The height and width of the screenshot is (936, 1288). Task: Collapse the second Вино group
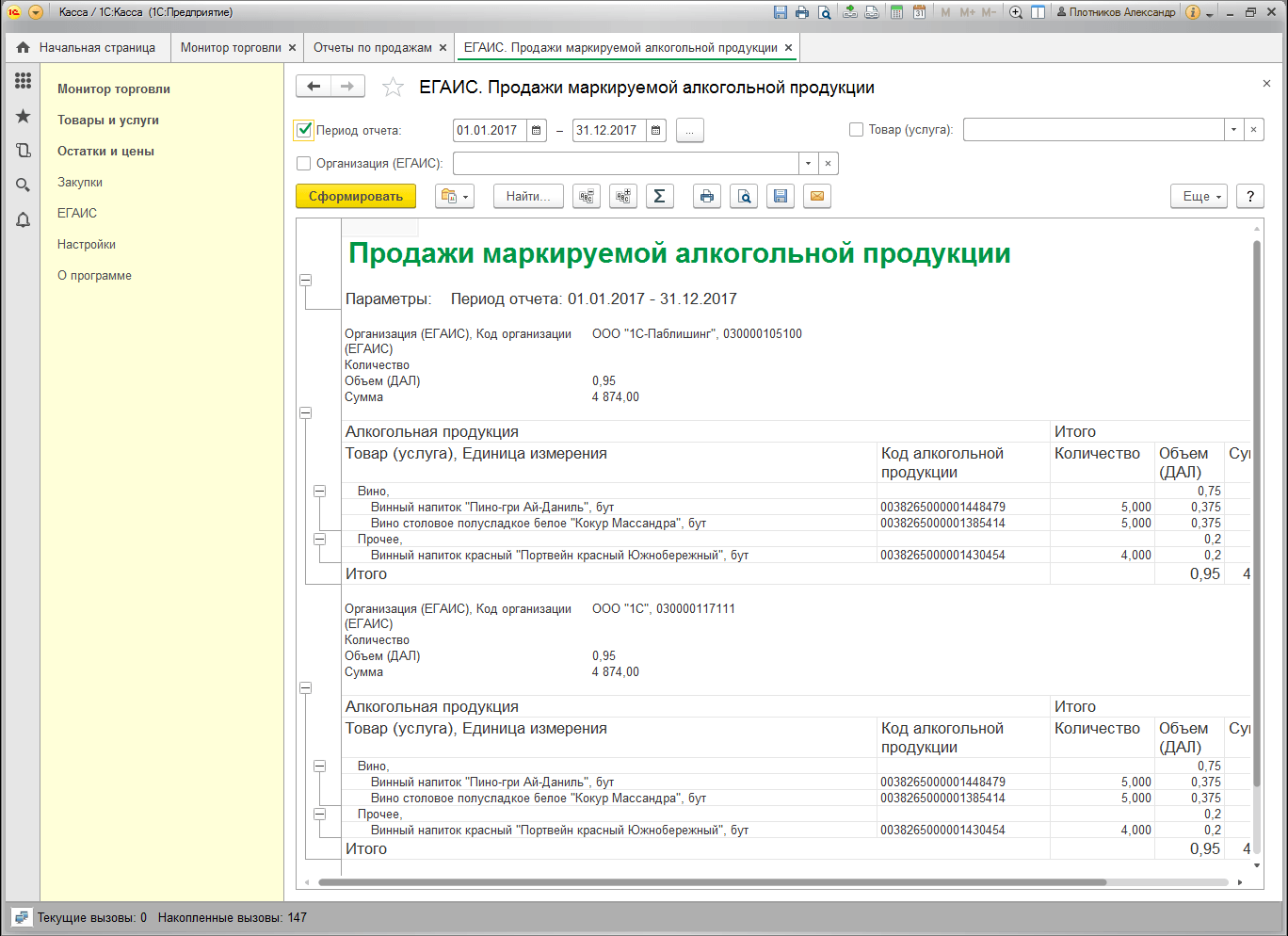click(x=319, y=766)
